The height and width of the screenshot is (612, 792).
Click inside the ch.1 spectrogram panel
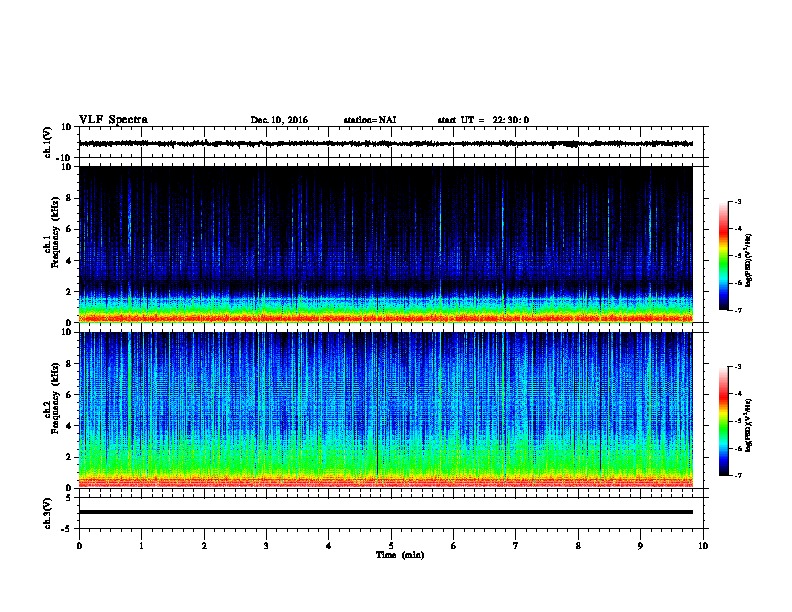pyautogui.click(x=385, y=244)
